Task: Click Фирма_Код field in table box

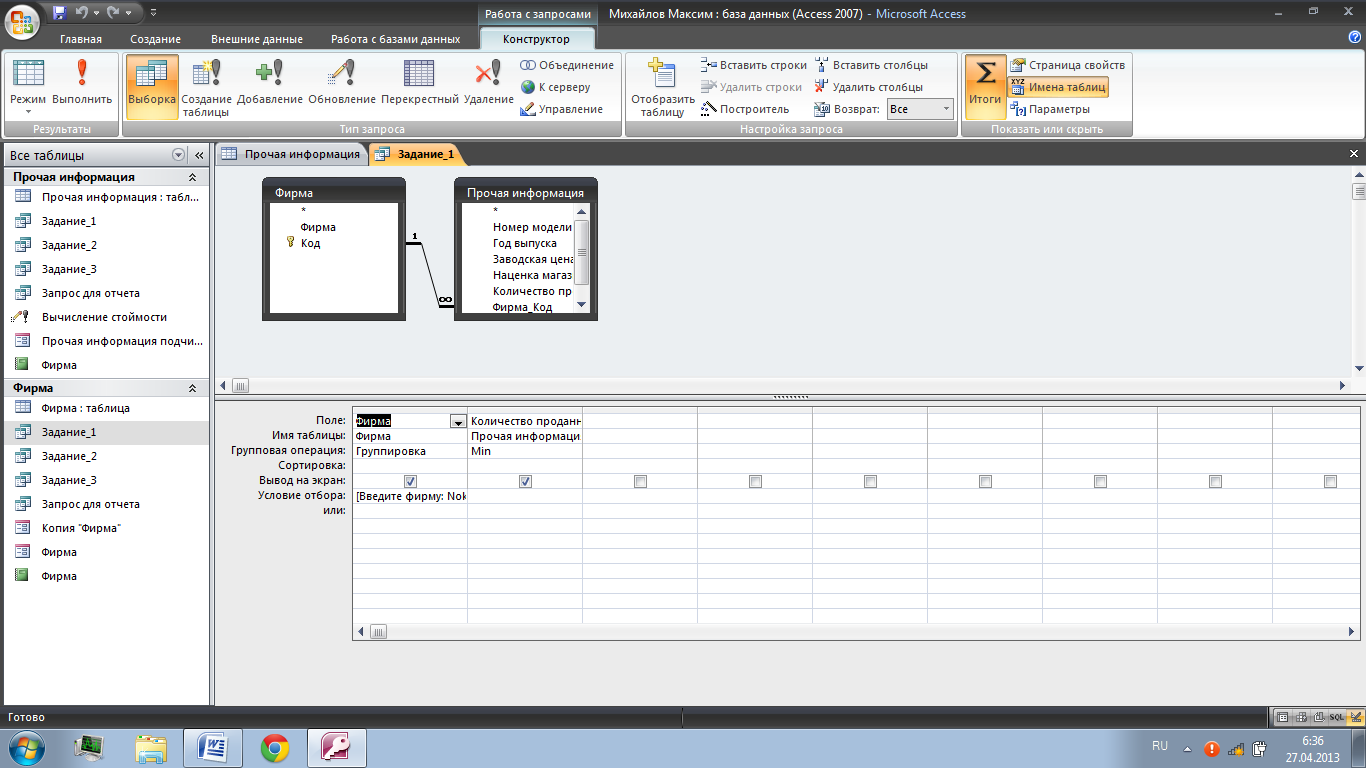Action: [x=523, y=307]
